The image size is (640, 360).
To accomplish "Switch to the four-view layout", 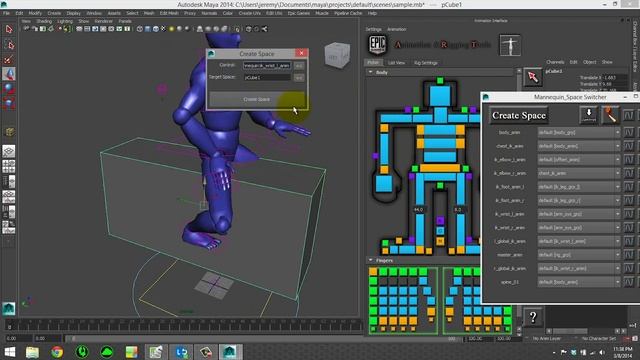I will pos(9,166).
